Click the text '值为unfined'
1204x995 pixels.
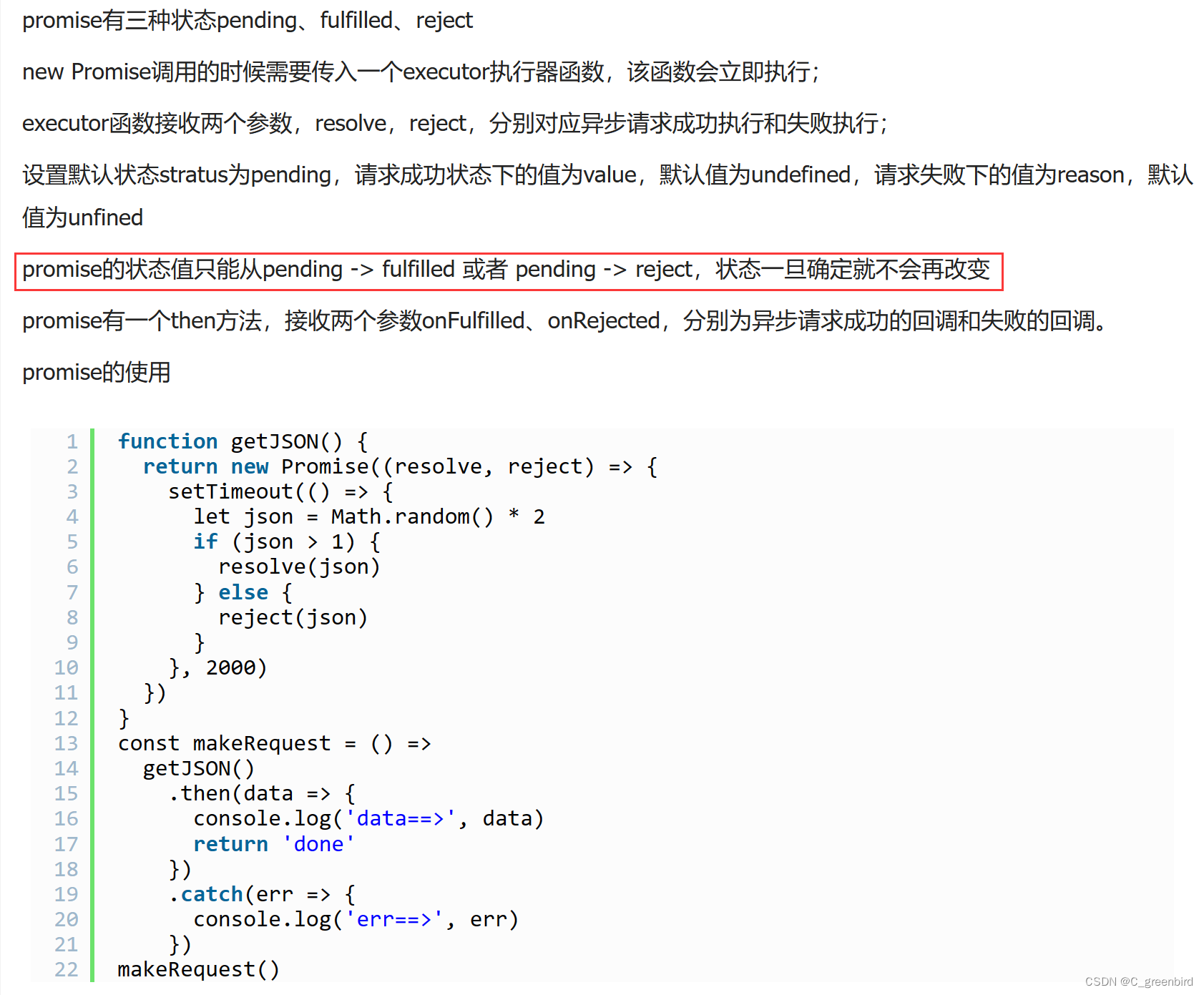(x=82, y=218)
